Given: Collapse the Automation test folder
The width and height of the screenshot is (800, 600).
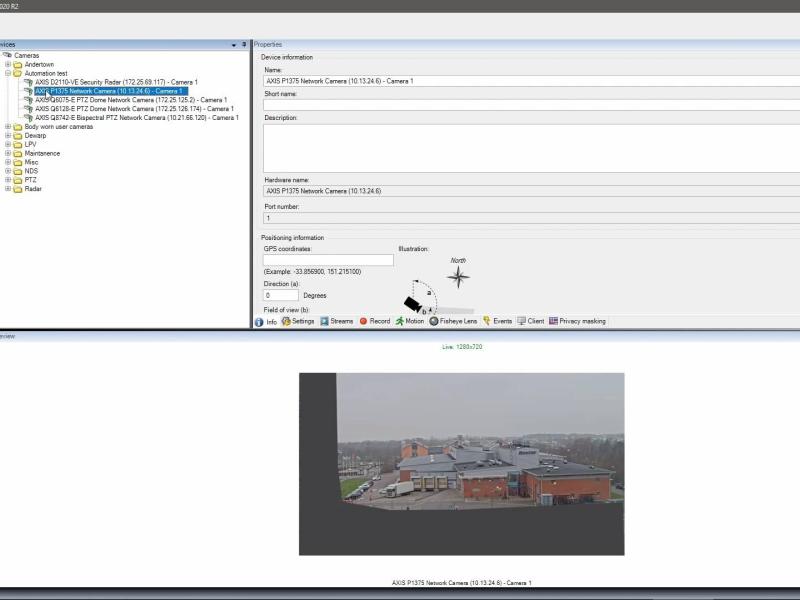Looking at the screenshot, I should pos(8,72).
